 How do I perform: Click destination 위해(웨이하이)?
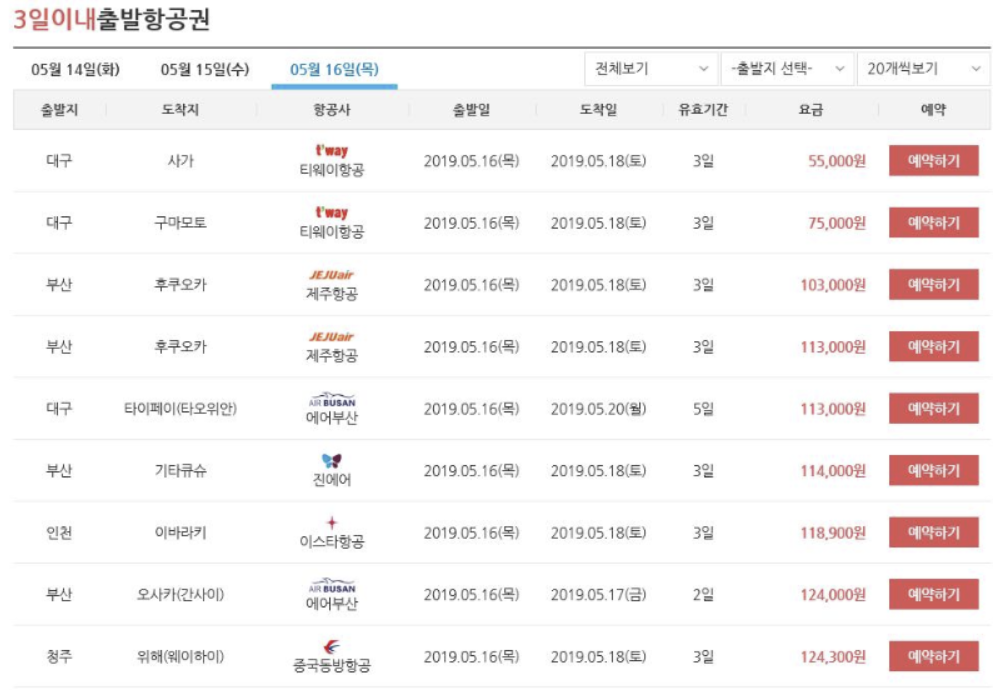(180, 657)
